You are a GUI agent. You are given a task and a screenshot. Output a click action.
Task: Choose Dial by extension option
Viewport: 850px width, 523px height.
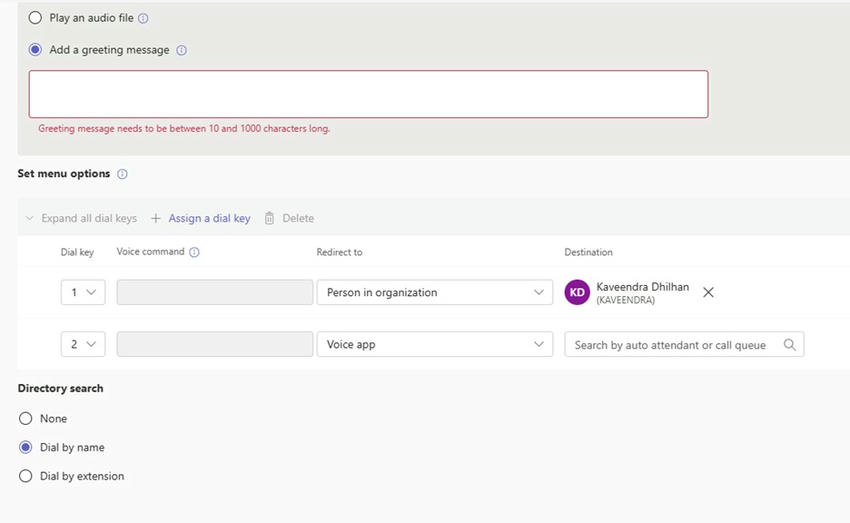pos(26,477)
